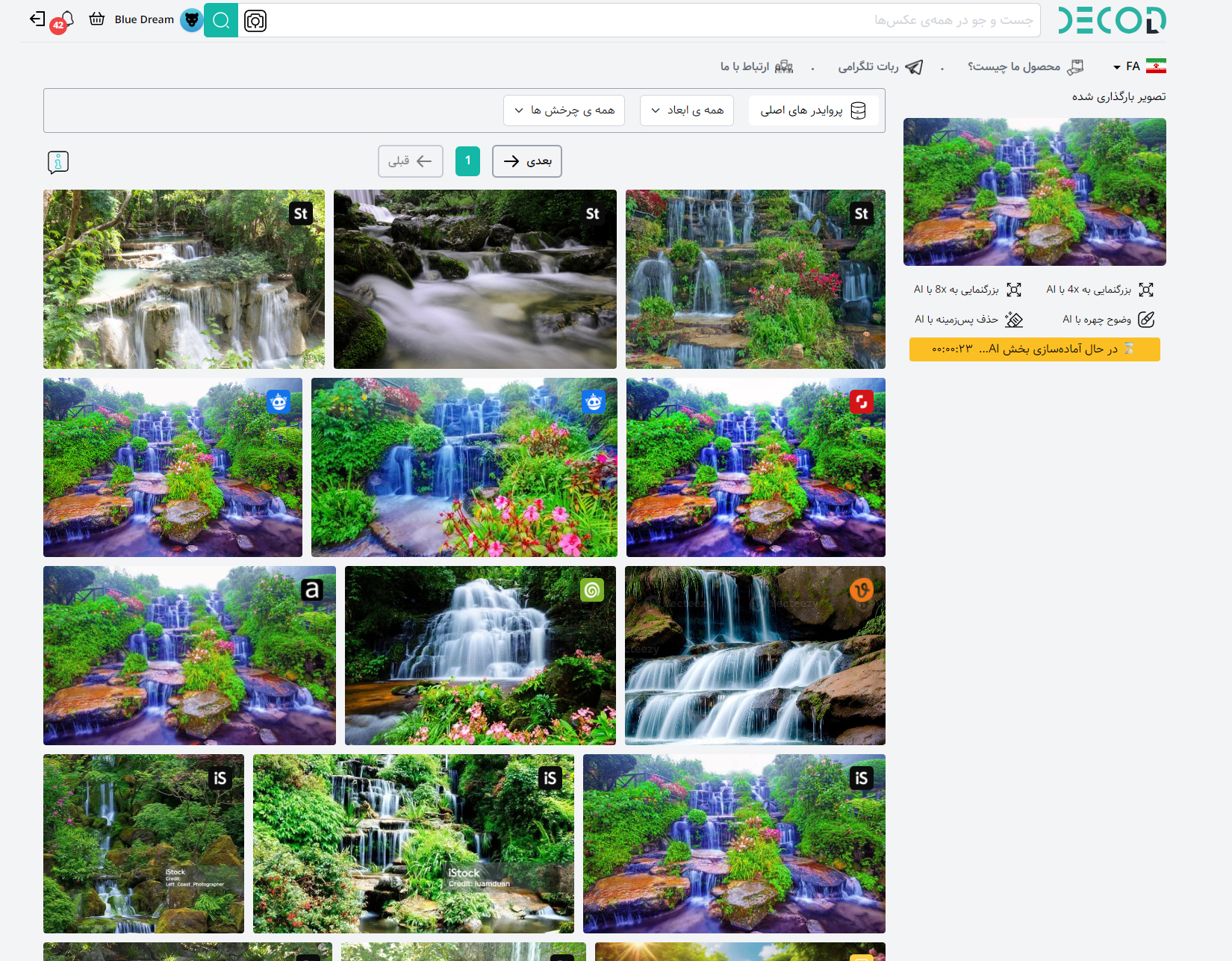Open the shopping basket icon
The height and width of the screenshot is (961, 1232).
click(97, 19)
